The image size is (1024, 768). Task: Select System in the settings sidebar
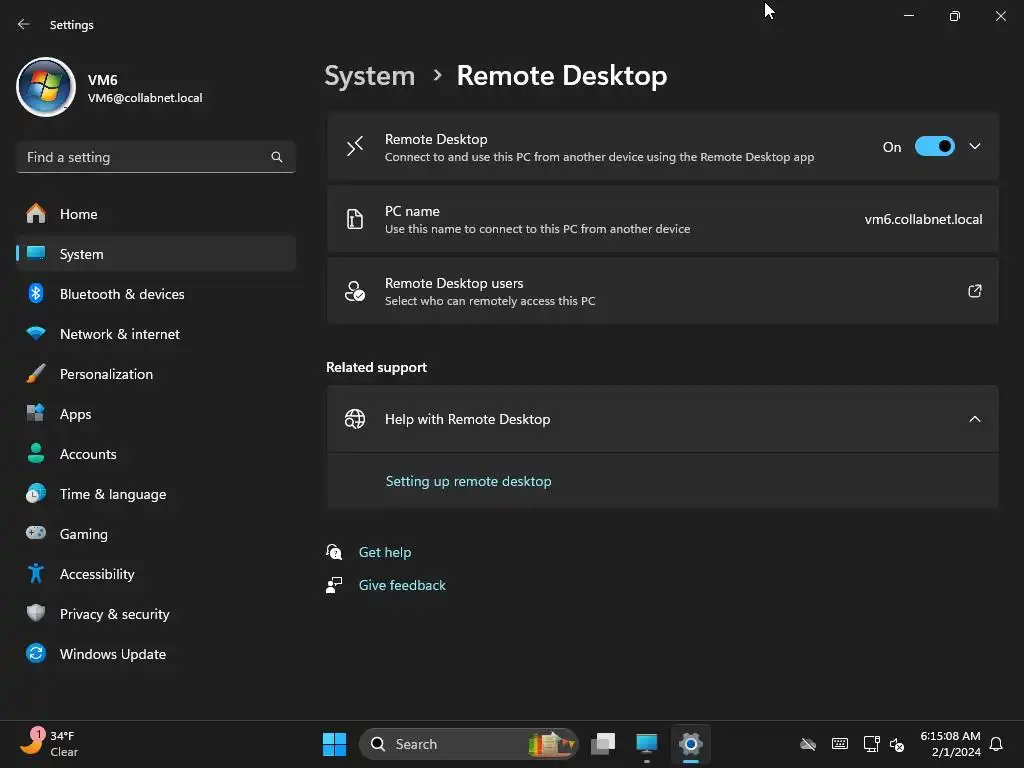click(155, 253)
